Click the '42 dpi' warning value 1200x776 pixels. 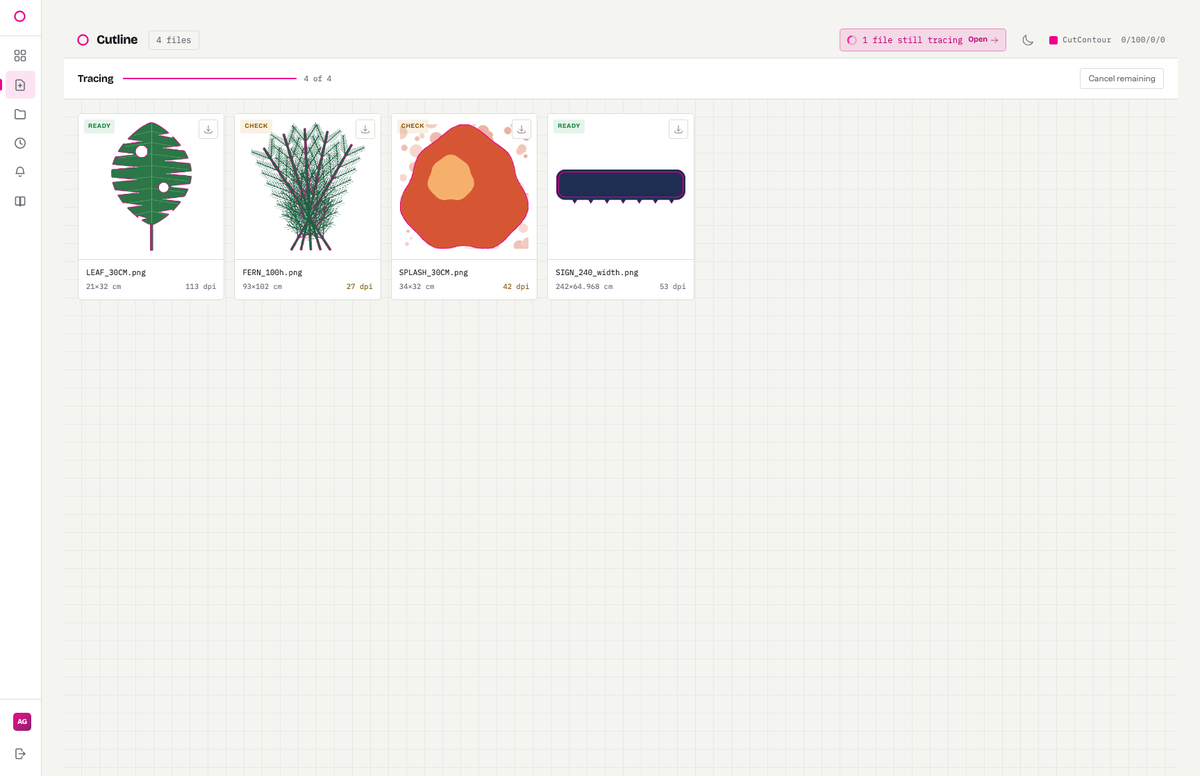tap(516, 287)
